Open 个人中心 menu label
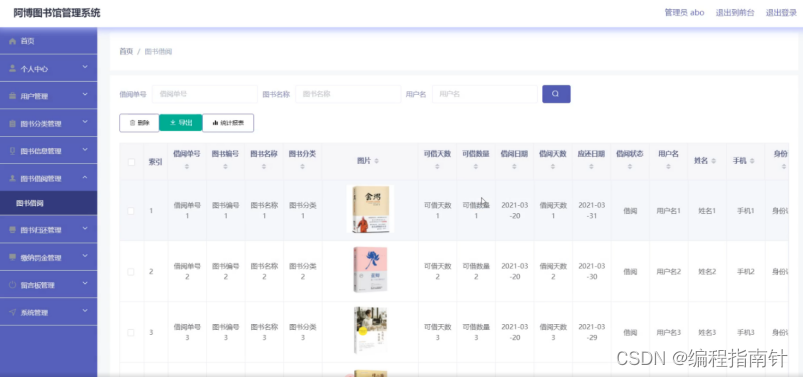Screen dimensions: 803x377 (x=34, y=69)
